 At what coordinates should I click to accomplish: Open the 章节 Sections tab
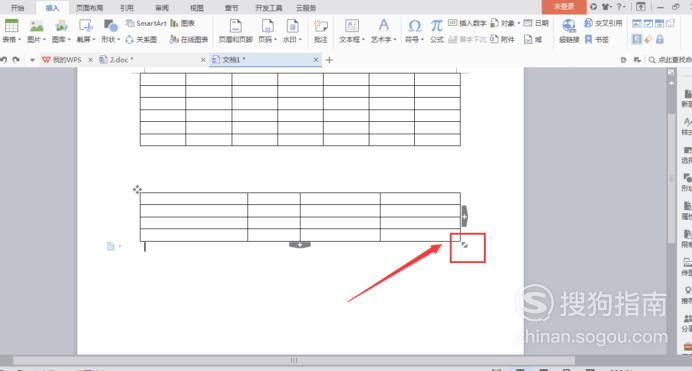click(x=232, y=8)
